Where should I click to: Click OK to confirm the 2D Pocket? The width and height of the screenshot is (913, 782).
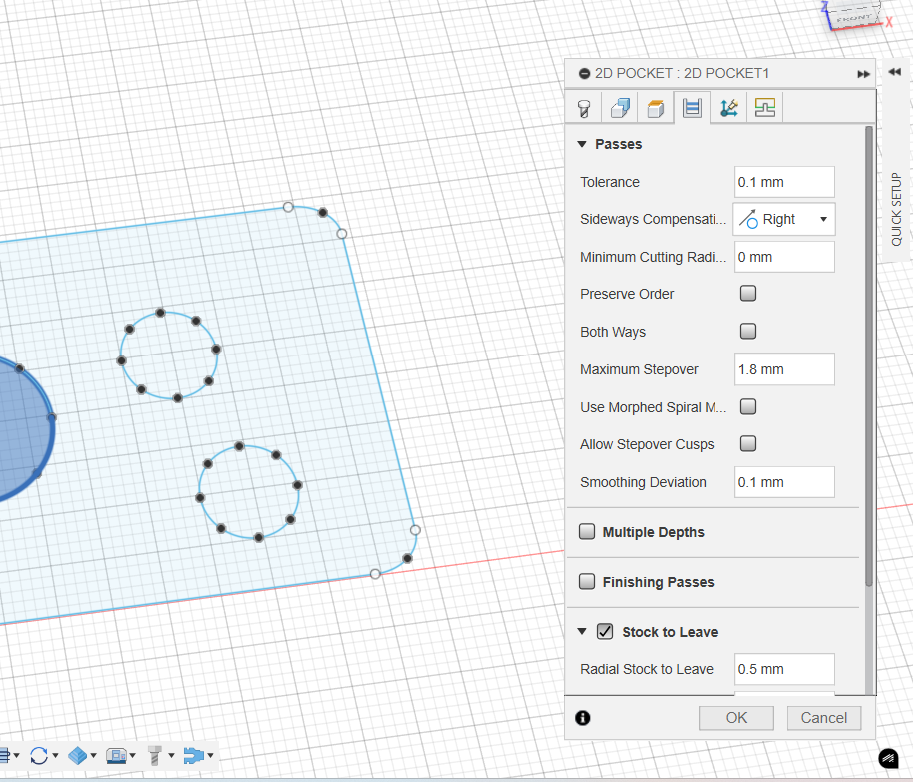736,718
